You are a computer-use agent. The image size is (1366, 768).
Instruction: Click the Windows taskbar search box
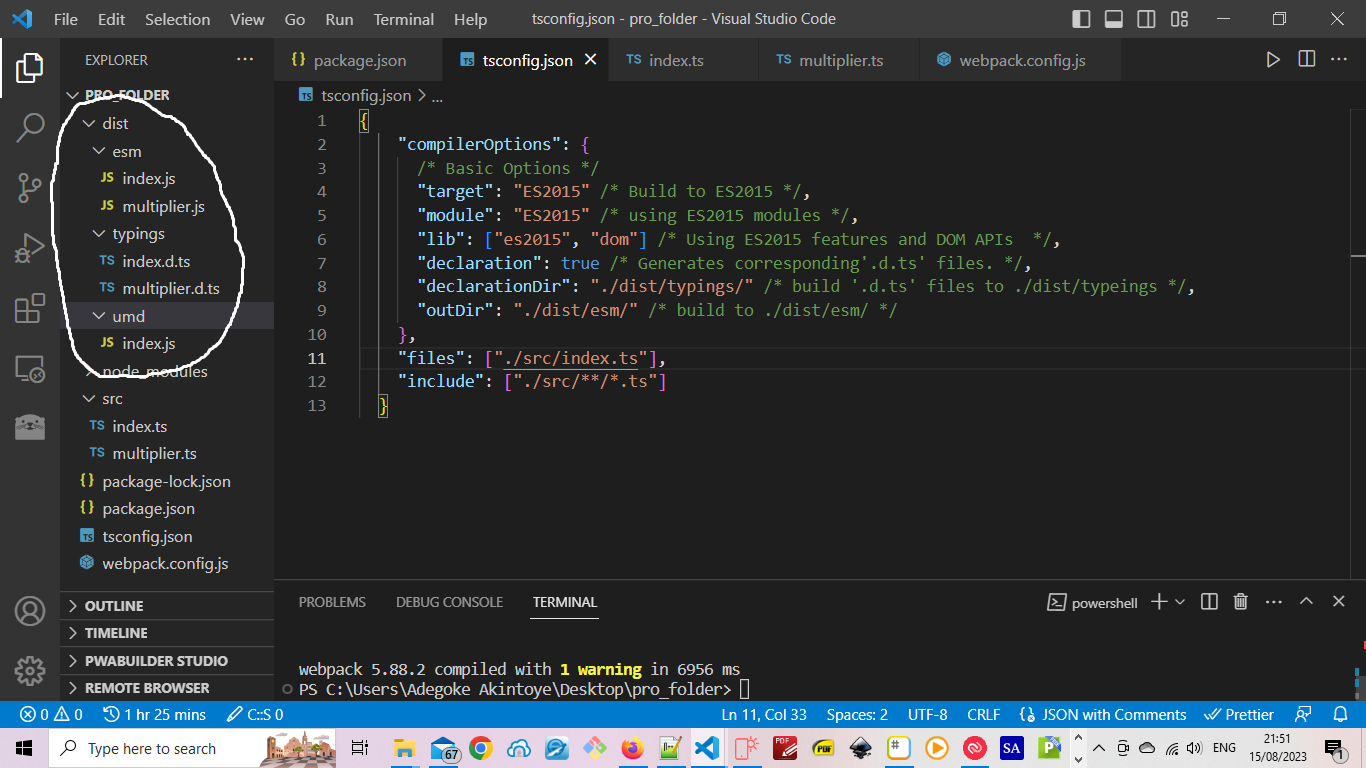click(152, 749)
